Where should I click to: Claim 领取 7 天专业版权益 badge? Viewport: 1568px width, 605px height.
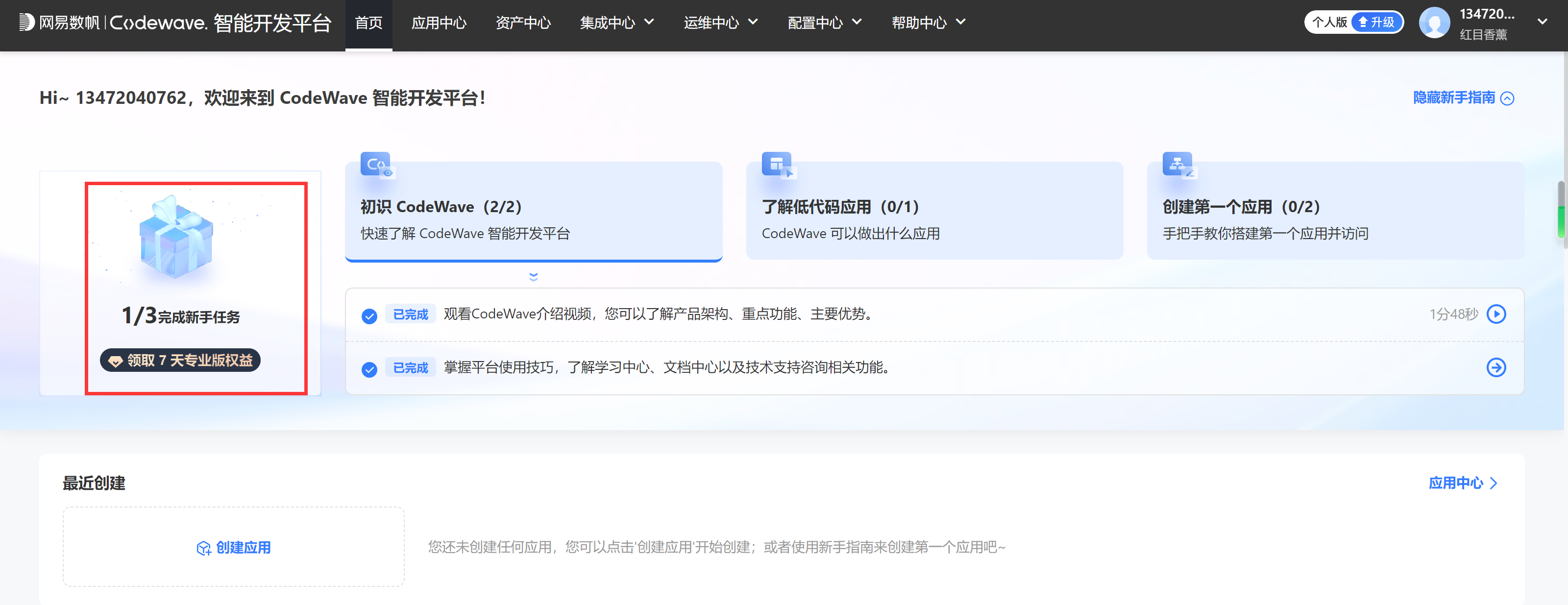[180, 361]
